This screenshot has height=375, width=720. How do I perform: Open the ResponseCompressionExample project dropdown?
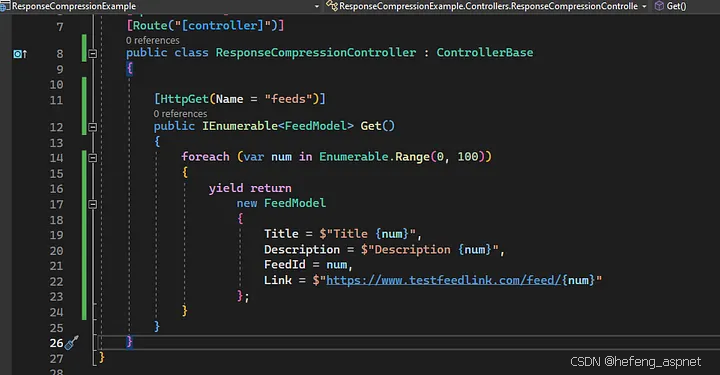(x=316, y=6)
